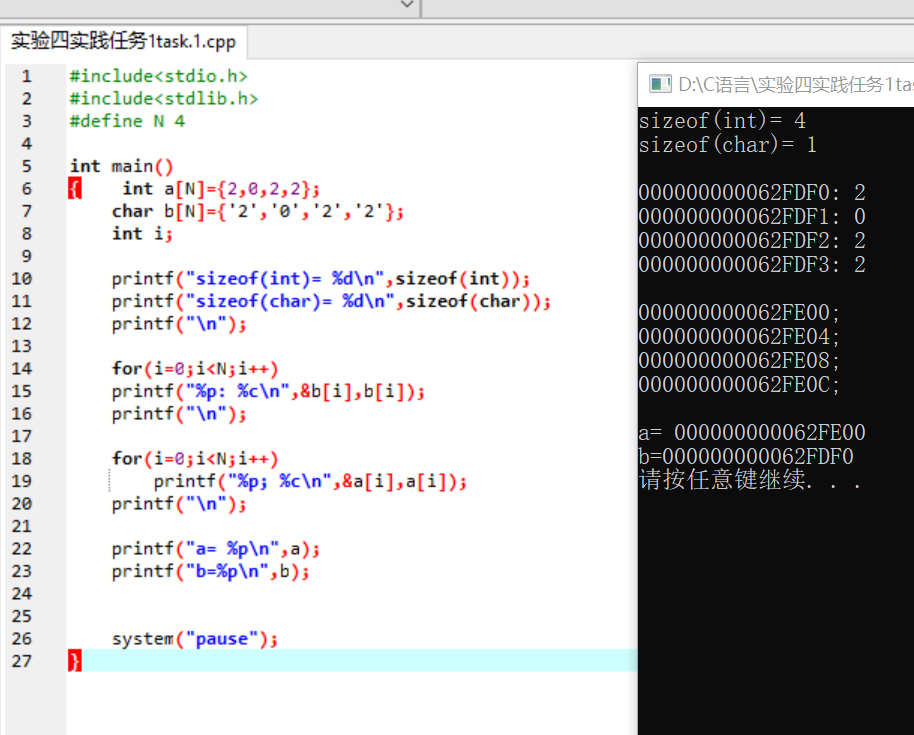Click the for loop on line 18
The width and height of the screenshot is (914, 735).
click(195, 459)
